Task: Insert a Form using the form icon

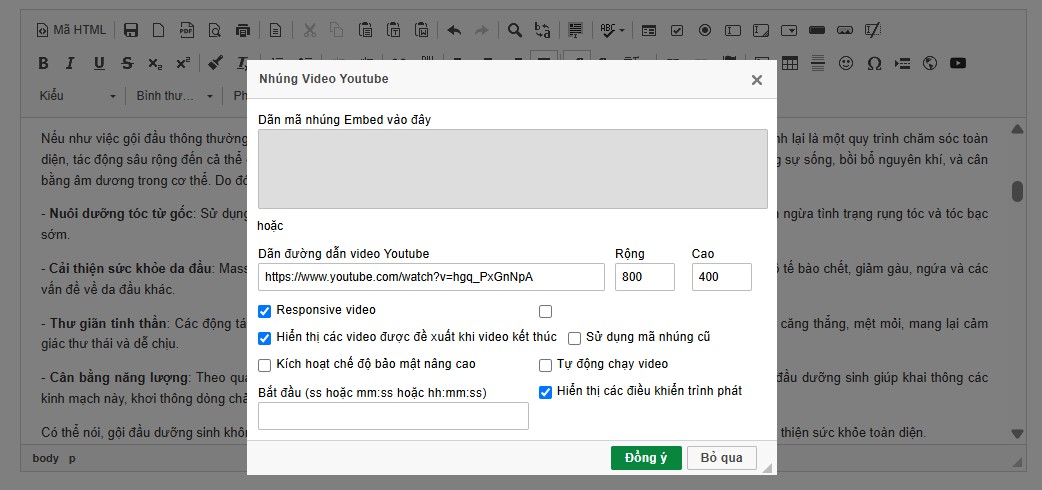Action: pyautogui.click(x=649, y=30)
